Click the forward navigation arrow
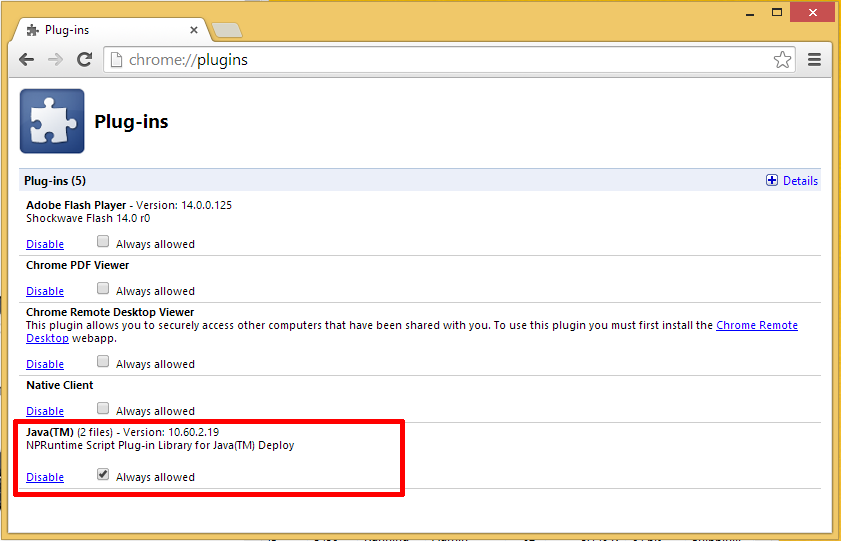The height and width of the screenshot is (541, 841). coord(55,60)
